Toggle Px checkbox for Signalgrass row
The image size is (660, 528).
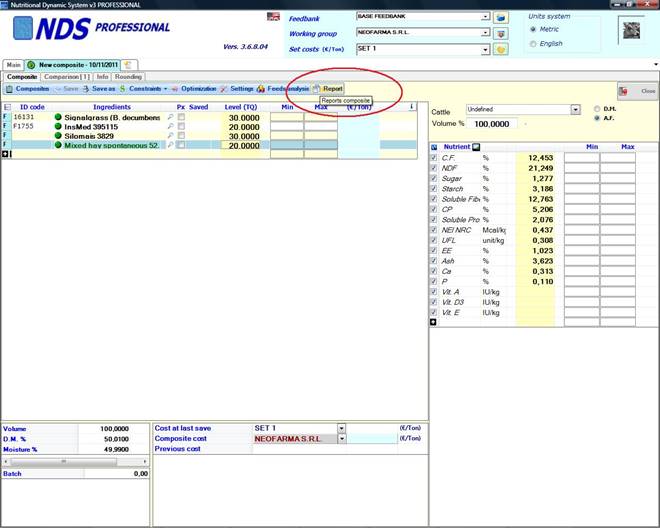tap(181, 117)
